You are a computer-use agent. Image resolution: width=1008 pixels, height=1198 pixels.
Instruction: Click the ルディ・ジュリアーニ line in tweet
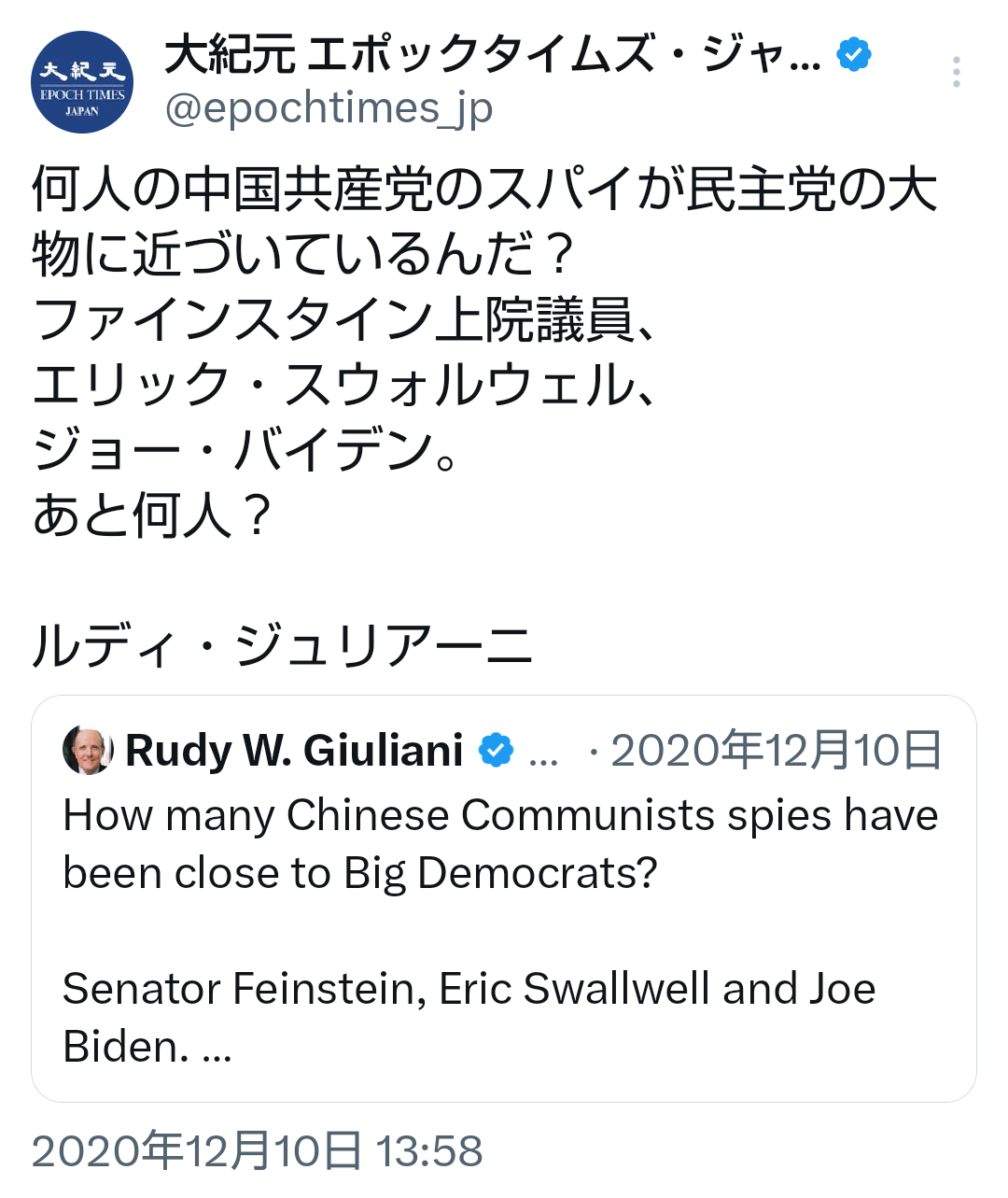pyautogui.click(x=282, y=646)
